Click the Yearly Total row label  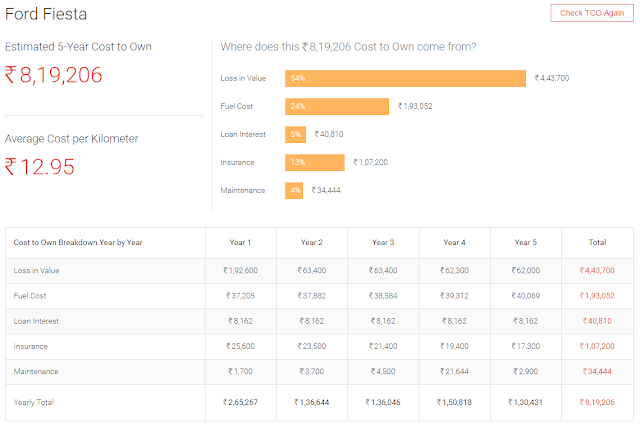tap(34, 402)
